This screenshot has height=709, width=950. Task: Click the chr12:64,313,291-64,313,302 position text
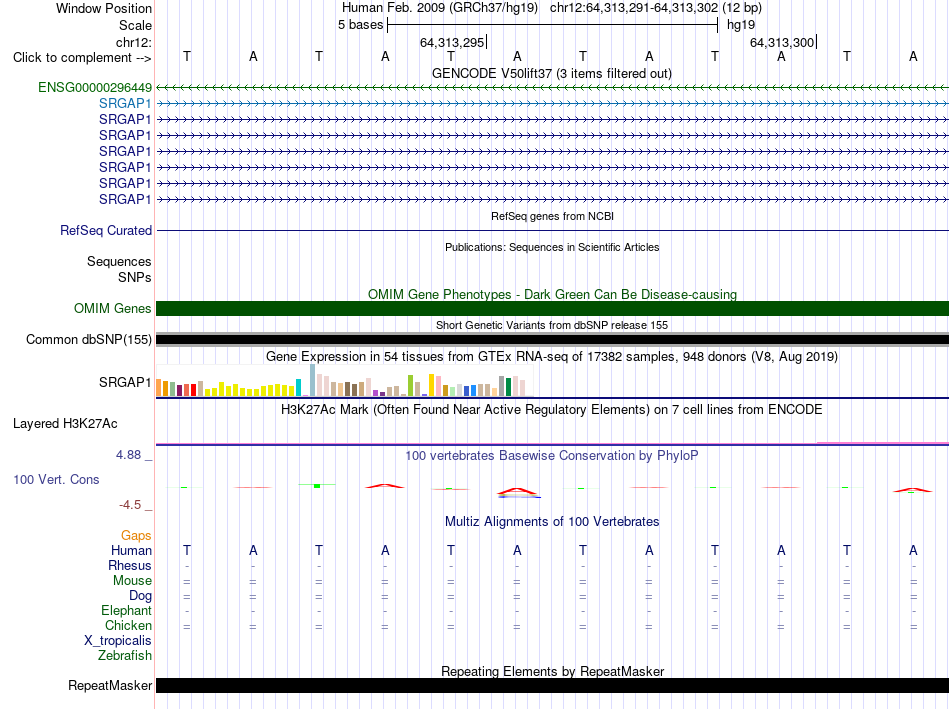pos(634,8)
